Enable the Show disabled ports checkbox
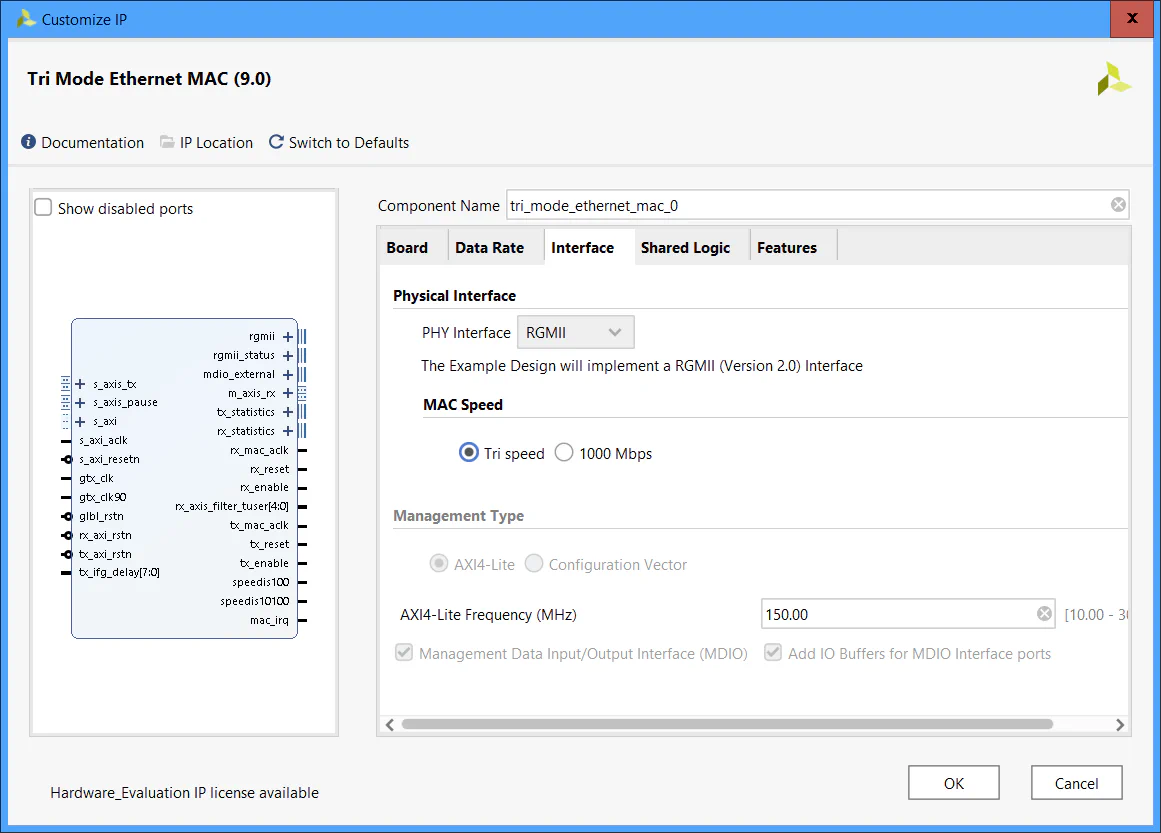The width and height of the screenshot is (1161, 833). point(43,207)
